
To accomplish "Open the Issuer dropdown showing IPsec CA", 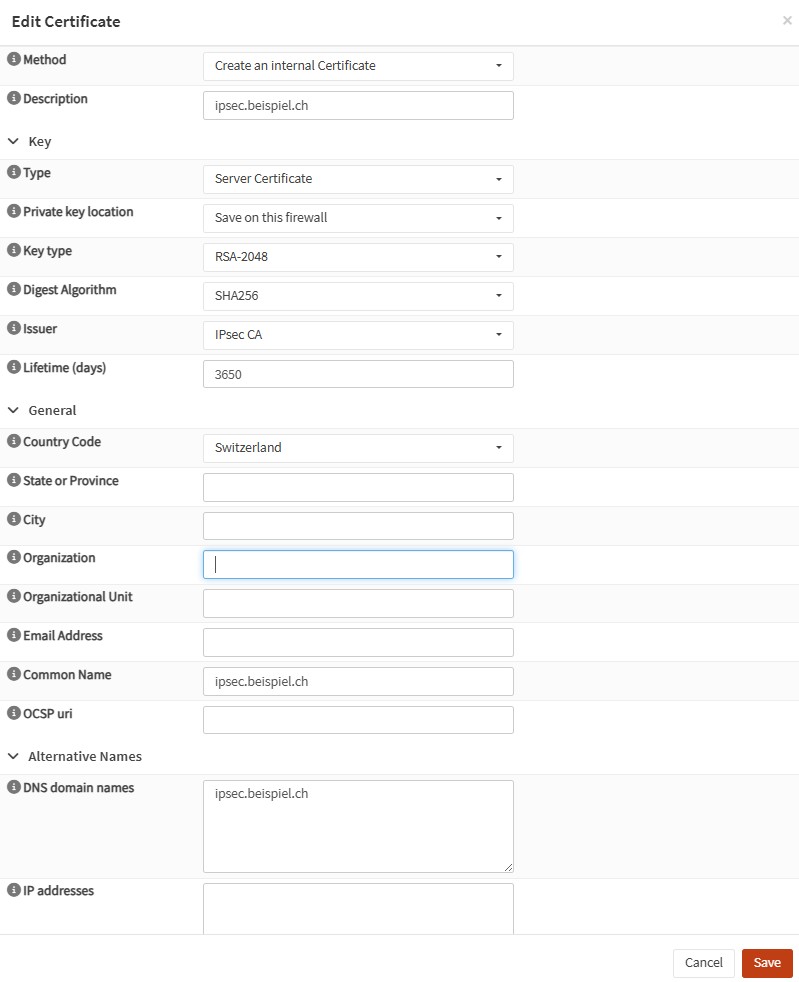I will click(358, 335).
